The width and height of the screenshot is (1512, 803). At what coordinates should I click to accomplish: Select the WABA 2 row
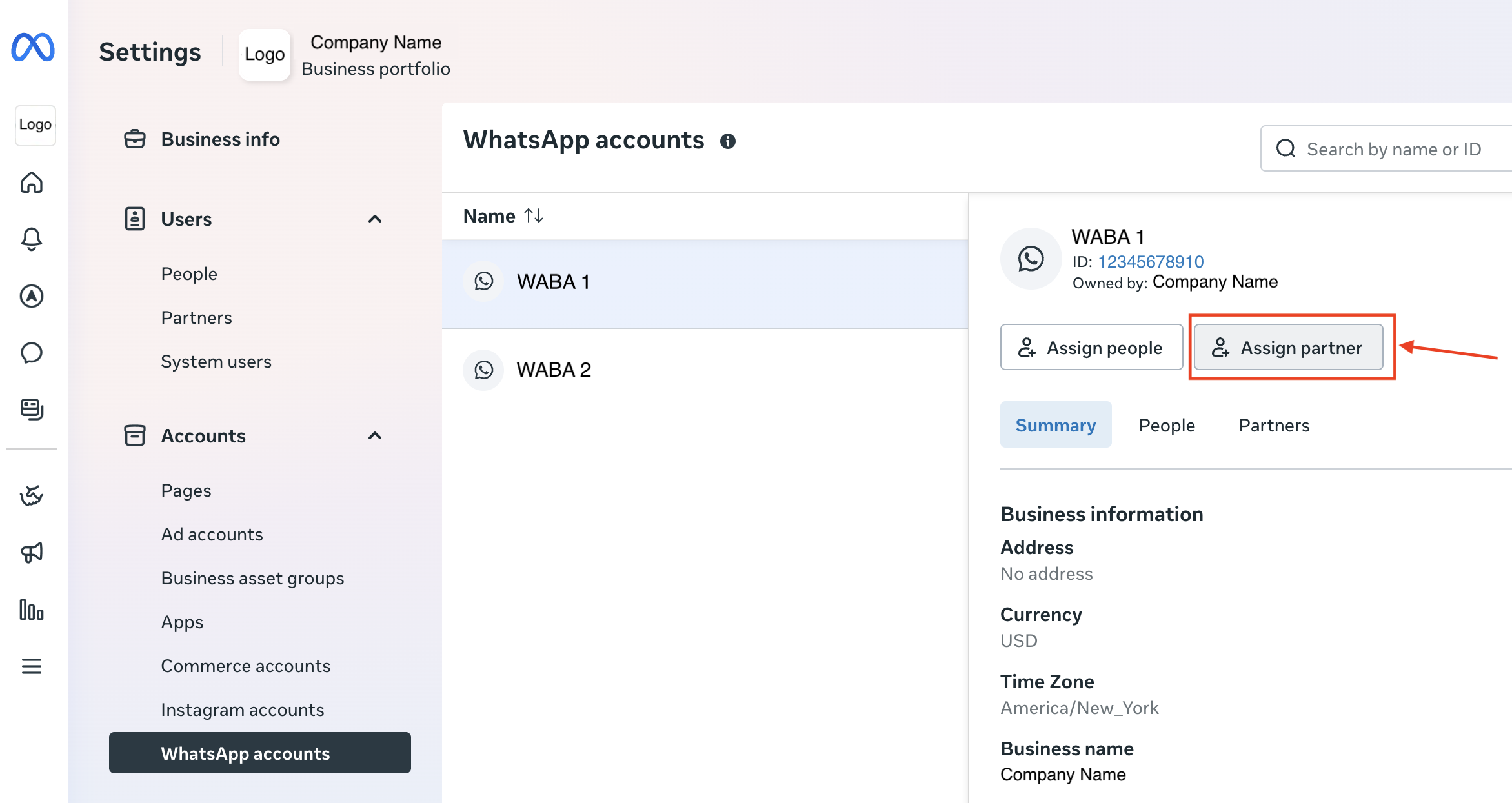(x=705, y=370)
